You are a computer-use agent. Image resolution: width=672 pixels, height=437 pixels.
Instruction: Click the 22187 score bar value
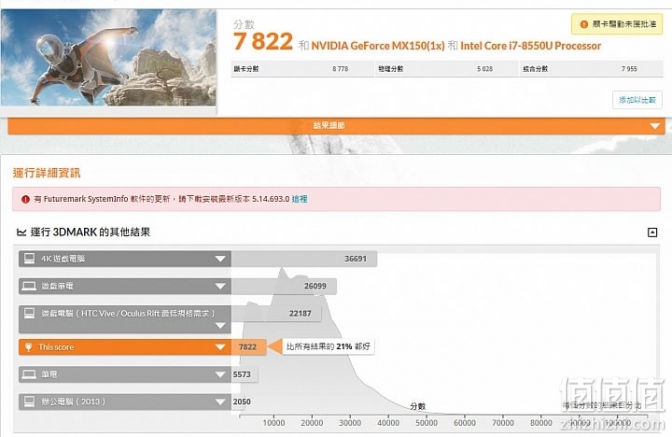point(300,314)
